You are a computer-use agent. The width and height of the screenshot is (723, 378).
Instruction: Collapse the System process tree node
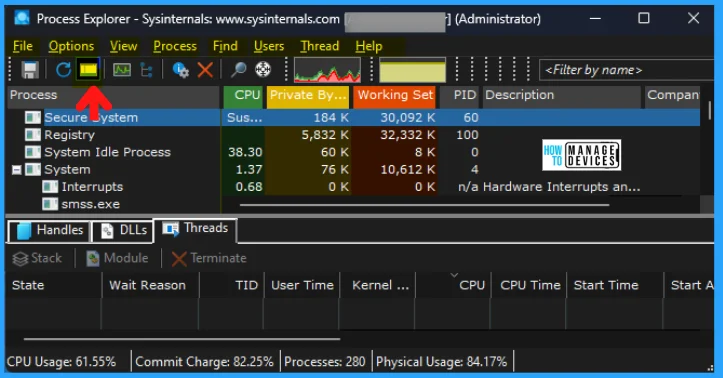(x=17, y=170)
